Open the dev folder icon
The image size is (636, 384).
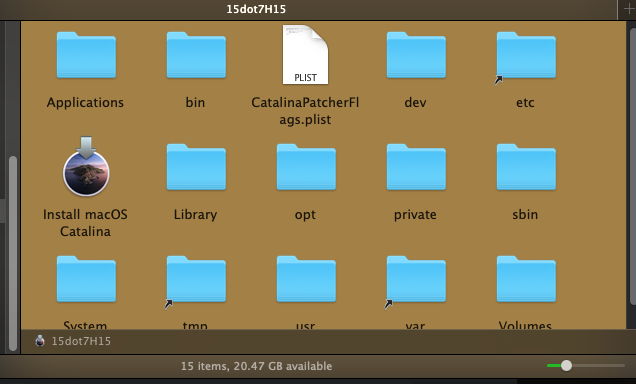click(416, 55)
